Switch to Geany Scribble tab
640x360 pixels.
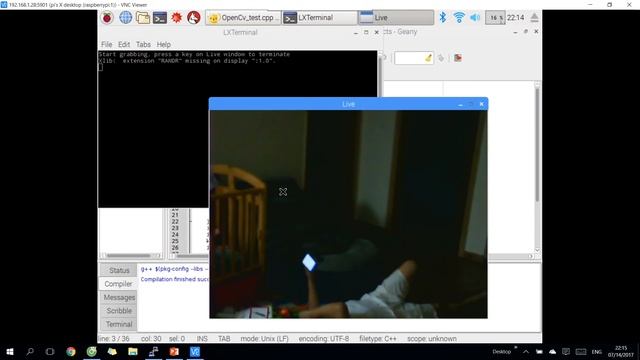119,311
